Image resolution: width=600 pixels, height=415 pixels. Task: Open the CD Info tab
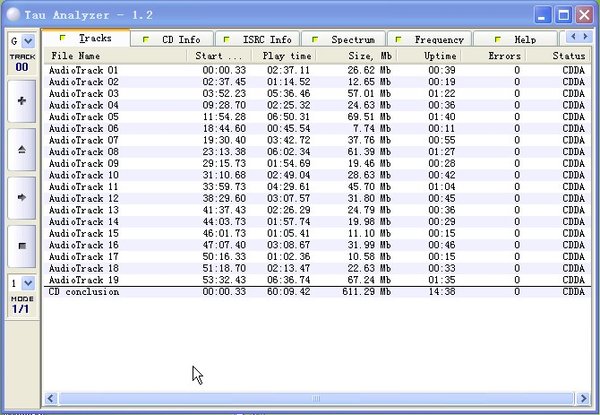point(172,40)
